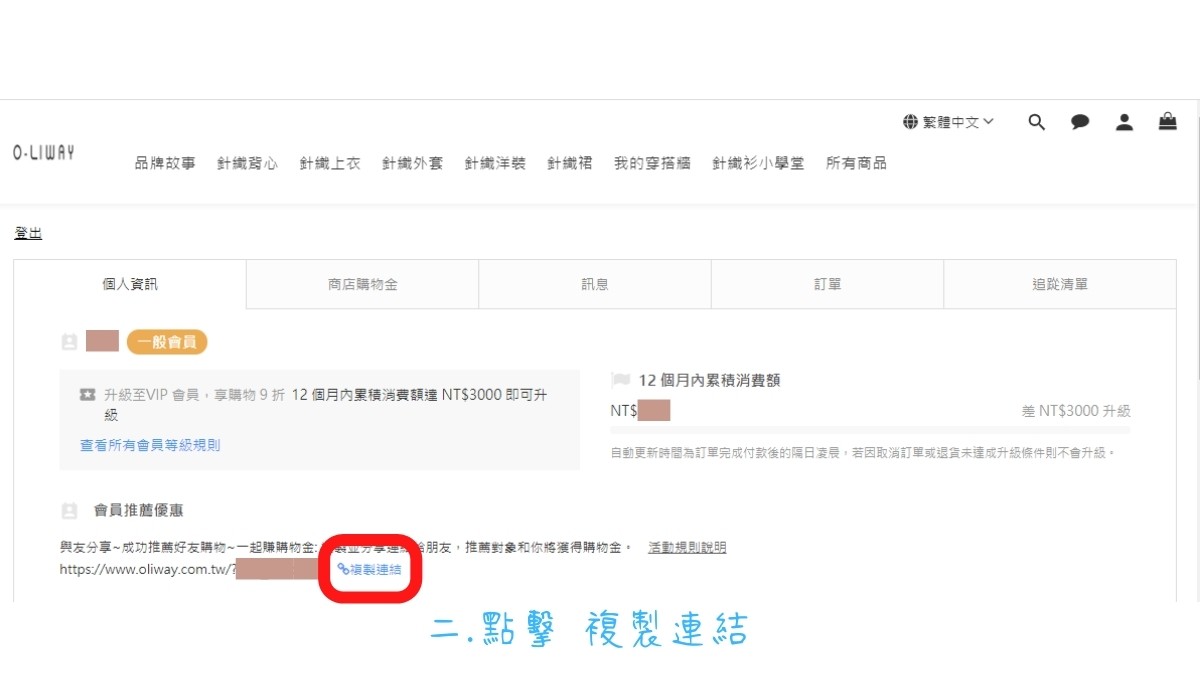The image size is (1200, 700).
Task: Click the flag icon beside 12 個月內累積消費額
Action: click(x=620, y=380)
